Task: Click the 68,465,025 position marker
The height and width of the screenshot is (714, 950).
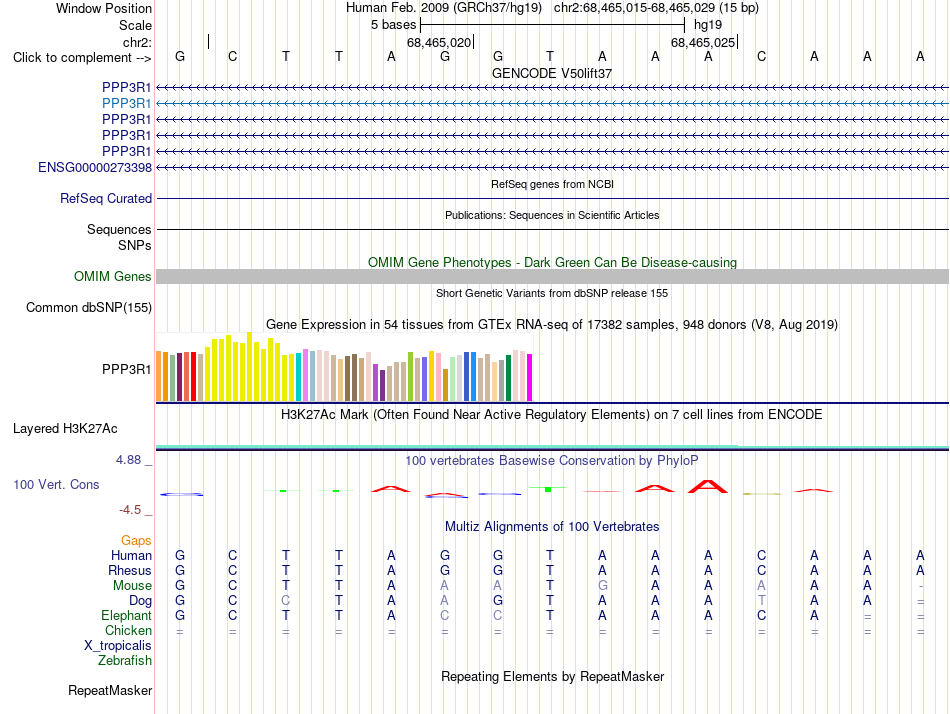Action: (x=703, y=42)
